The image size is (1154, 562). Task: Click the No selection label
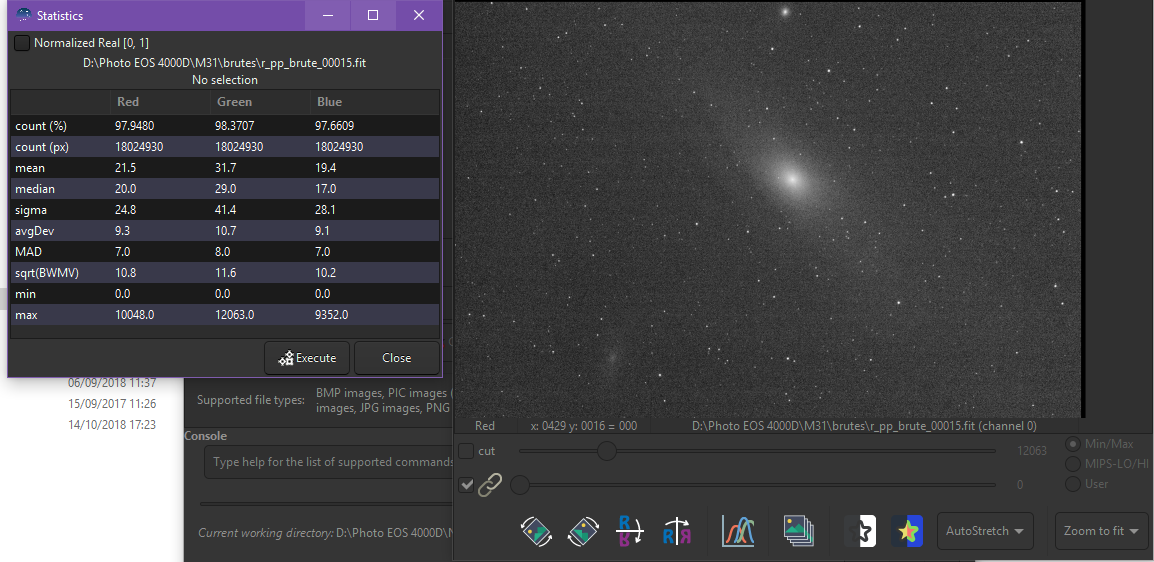(224, 79)
